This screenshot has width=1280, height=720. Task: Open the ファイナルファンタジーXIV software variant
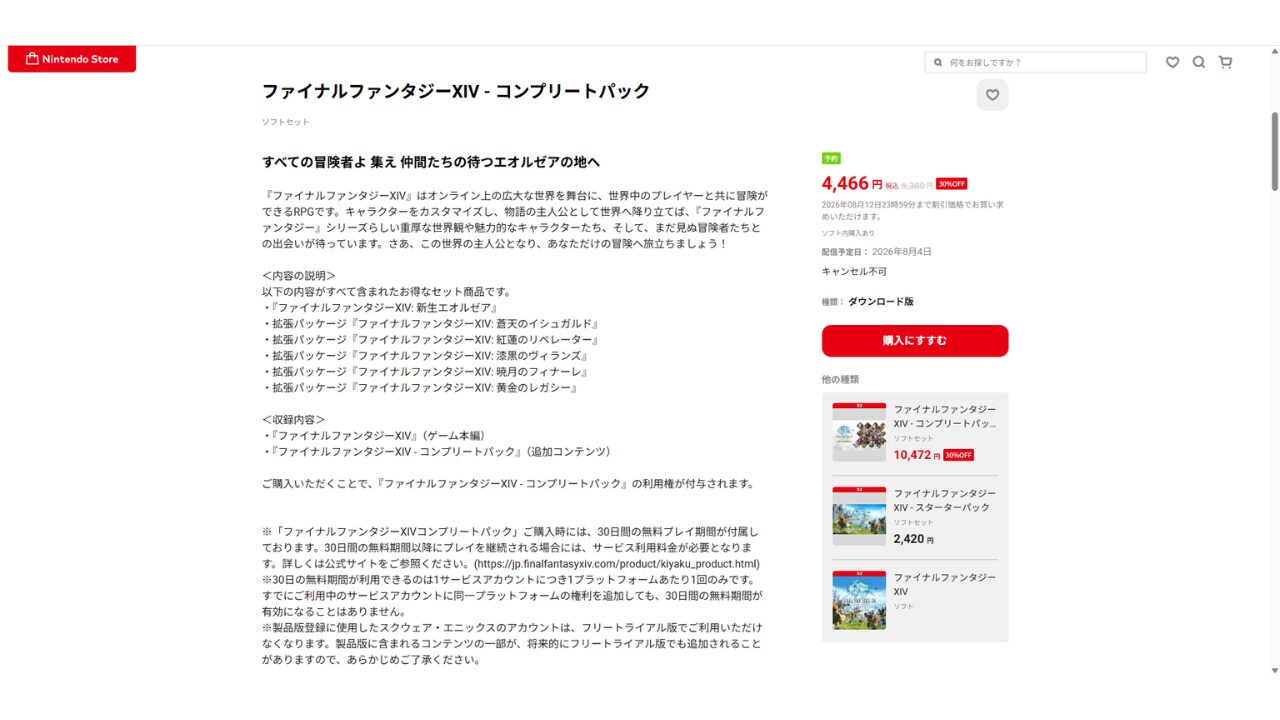point(915,601)
